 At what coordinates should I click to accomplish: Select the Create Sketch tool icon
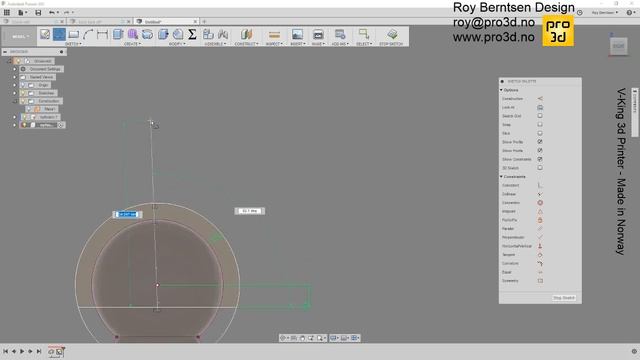click(x=45, y=34)
